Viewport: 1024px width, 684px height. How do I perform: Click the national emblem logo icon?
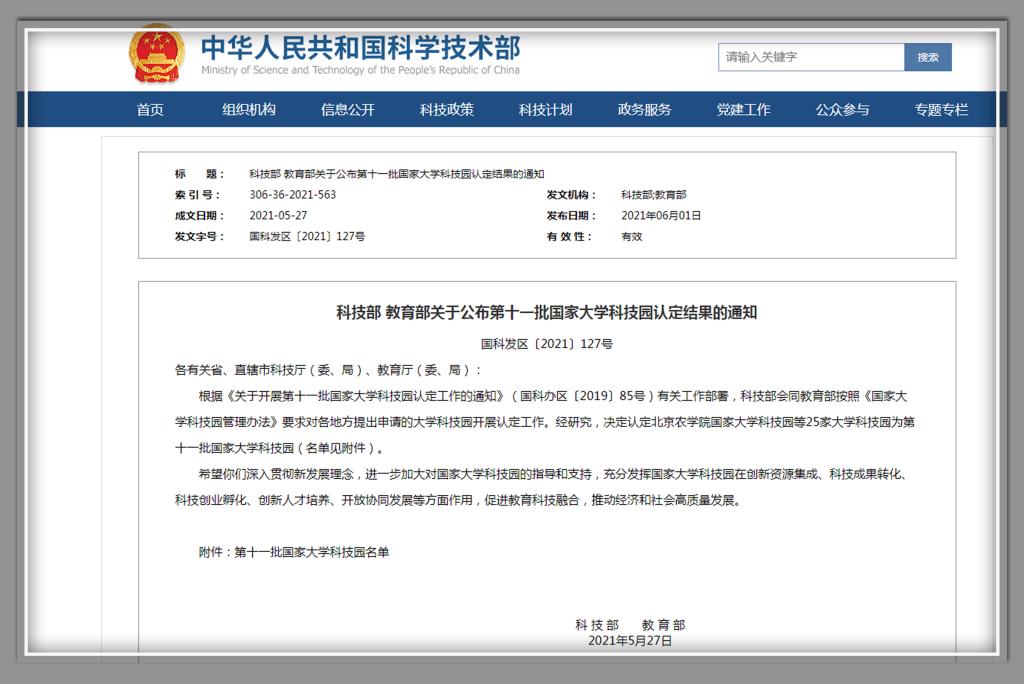157,54
